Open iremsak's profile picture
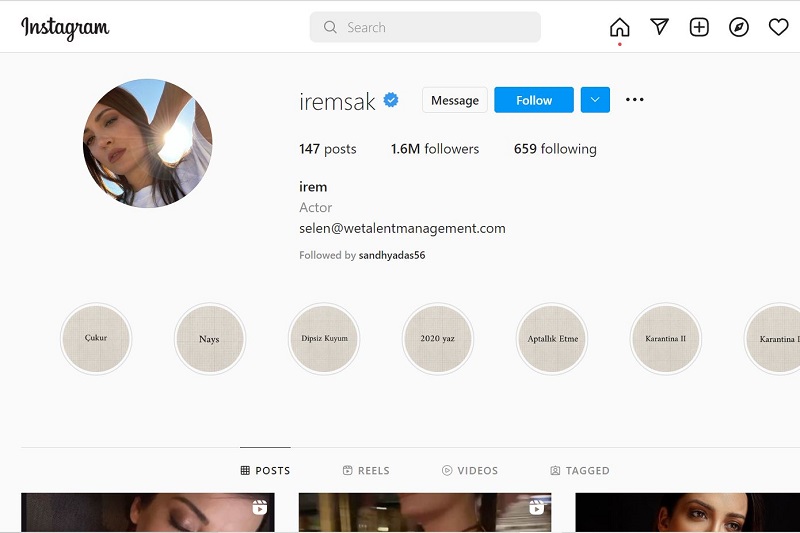Screen dimensions: 800x533 148,143
